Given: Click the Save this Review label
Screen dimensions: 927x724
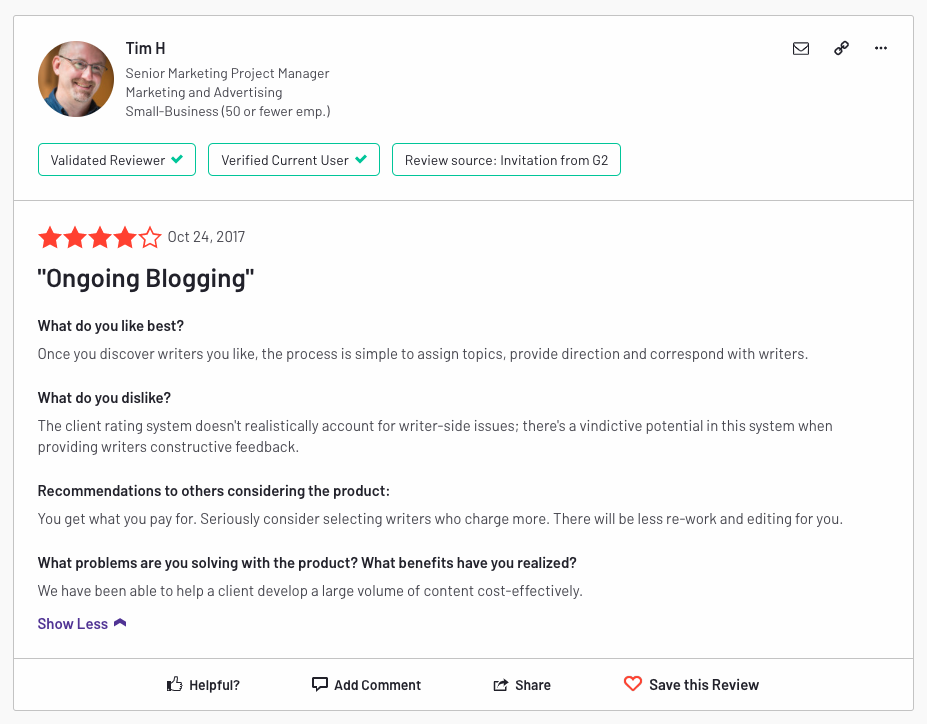Looking at the screenshot, I should click(x=704, y=684).
